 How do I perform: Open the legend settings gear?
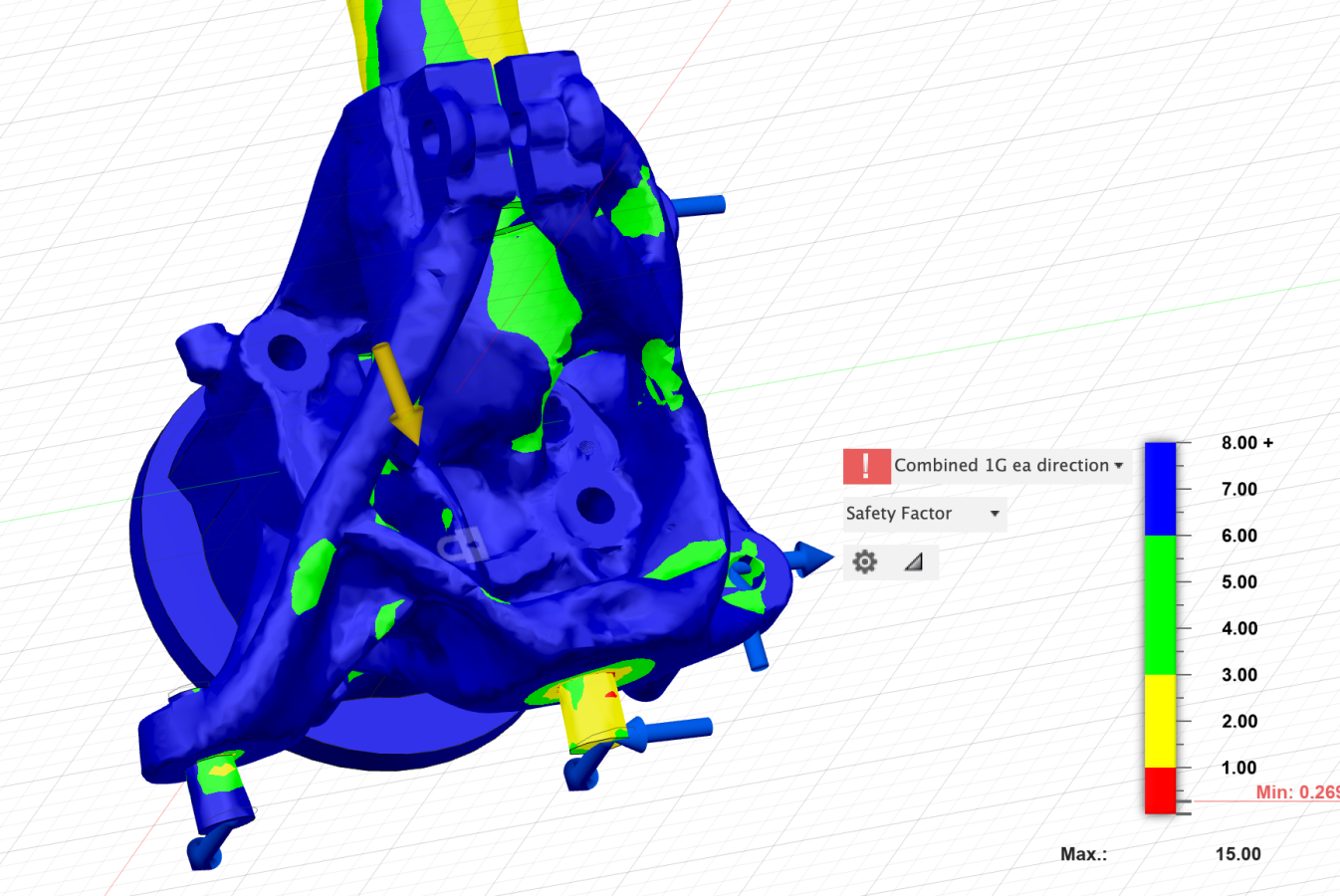coord(865,562)
